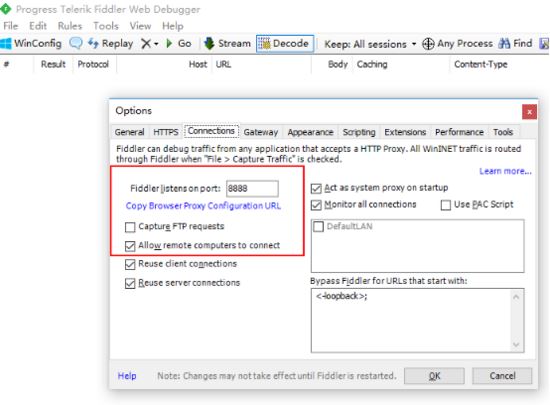Disable Reuse client connections
550x405 pixels.
click(130, 264)
